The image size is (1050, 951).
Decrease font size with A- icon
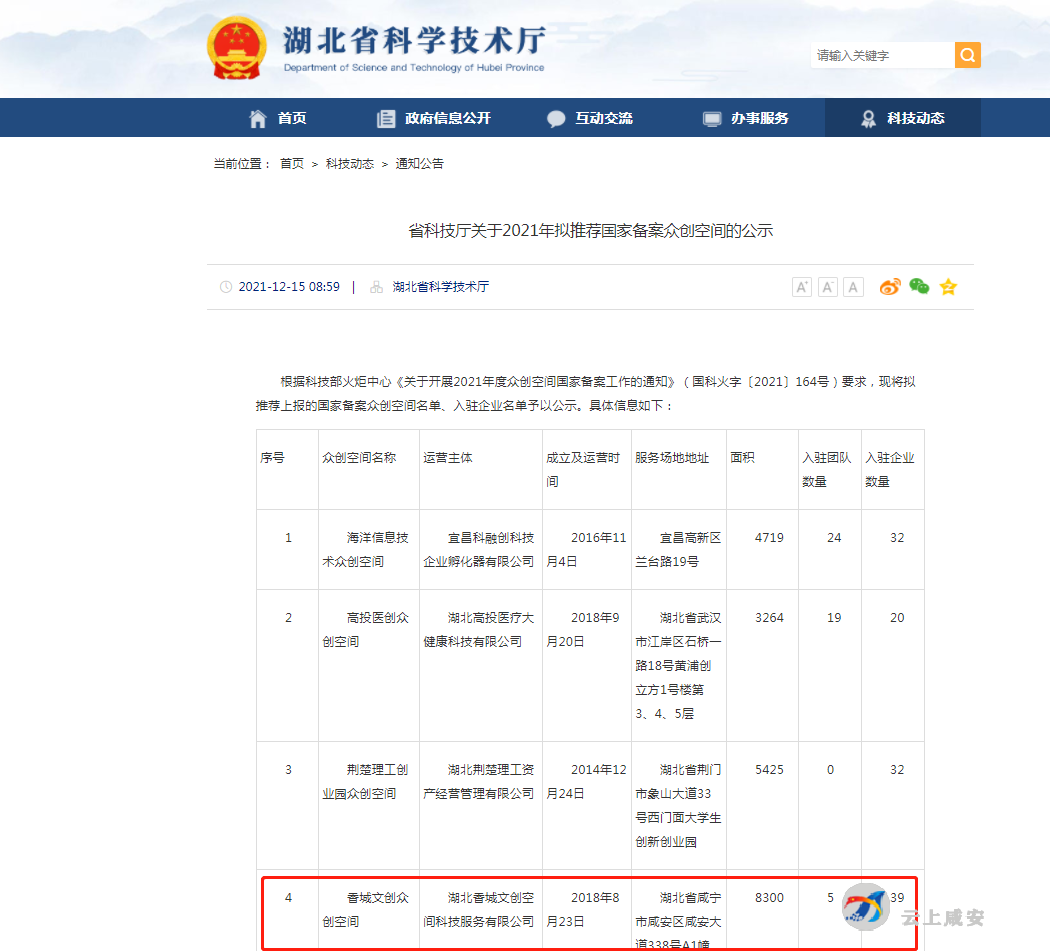click(x=828, y=287)
